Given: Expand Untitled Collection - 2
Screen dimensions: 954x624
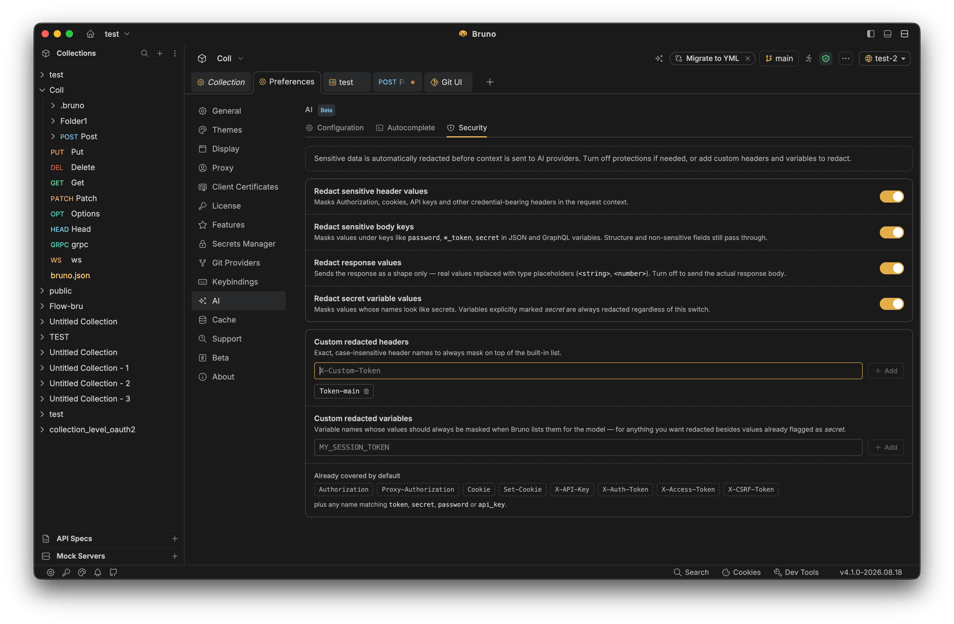Looking at the screenshot, I should [42, 383].
